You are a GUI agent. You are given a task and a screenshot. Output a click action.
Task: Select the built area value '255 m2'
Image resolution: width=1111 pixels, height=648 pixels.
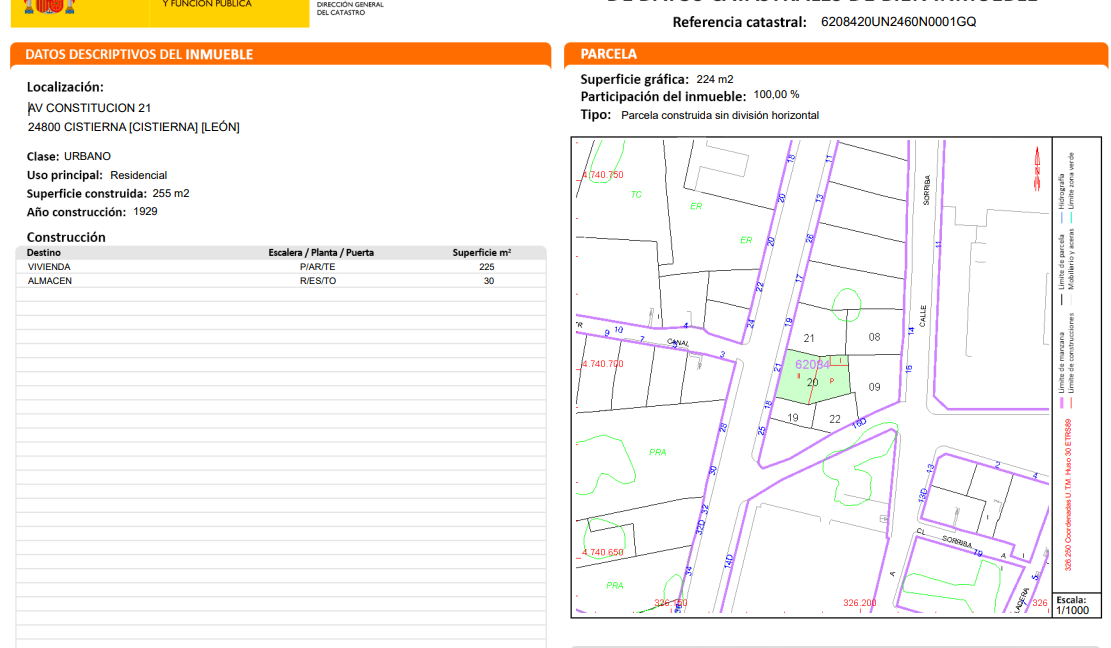pos(171,193)
